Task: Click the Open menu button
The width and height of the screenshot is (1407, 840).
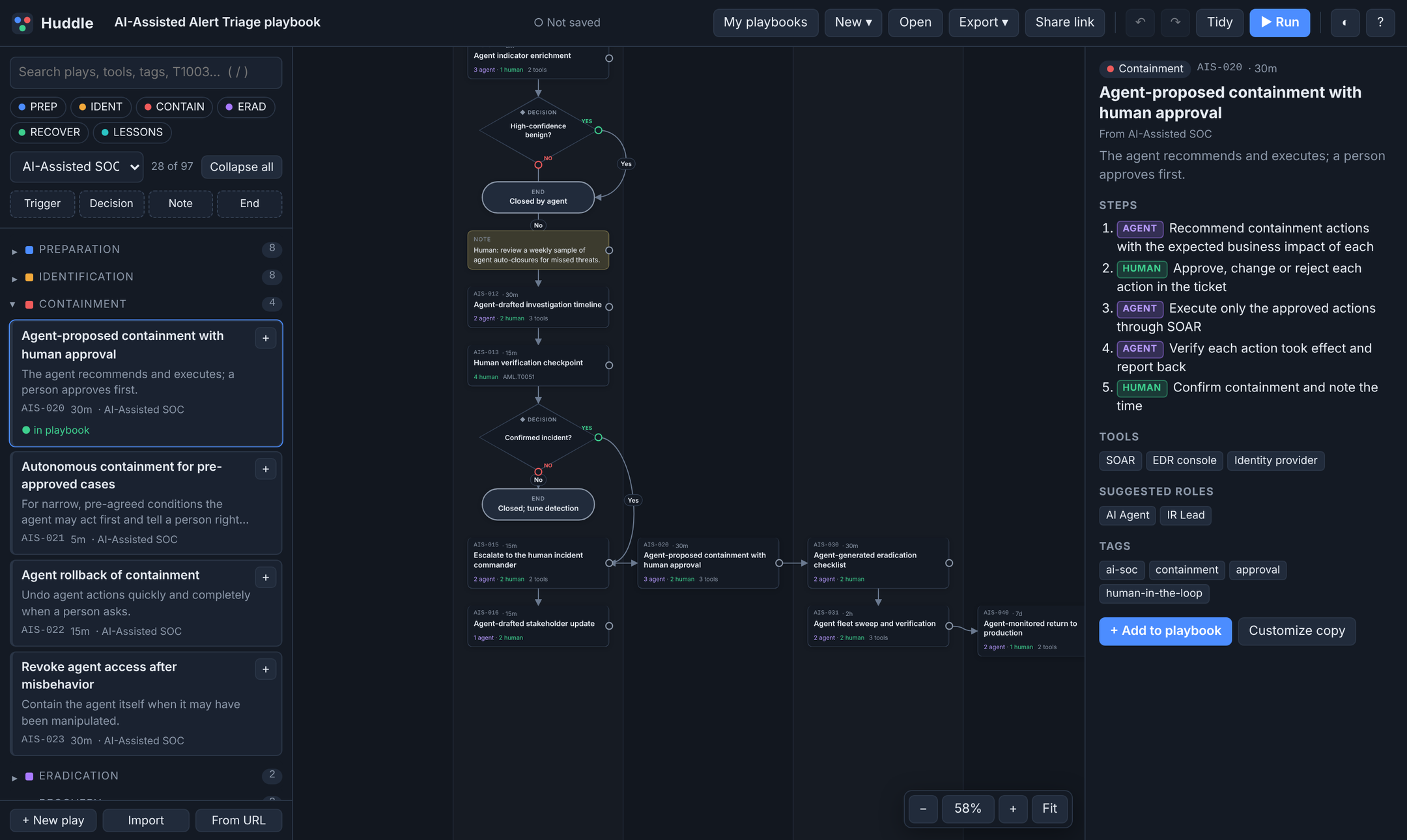Action: click(915, 22)
